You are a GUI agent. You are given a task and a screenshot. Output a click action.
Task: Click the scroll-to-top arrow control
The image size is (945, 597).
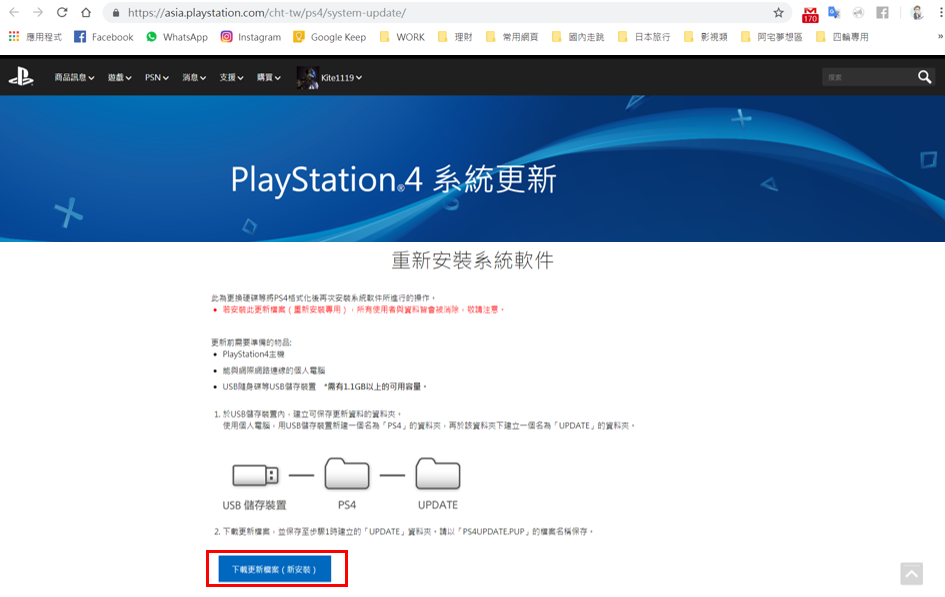(x=911, y=574)
